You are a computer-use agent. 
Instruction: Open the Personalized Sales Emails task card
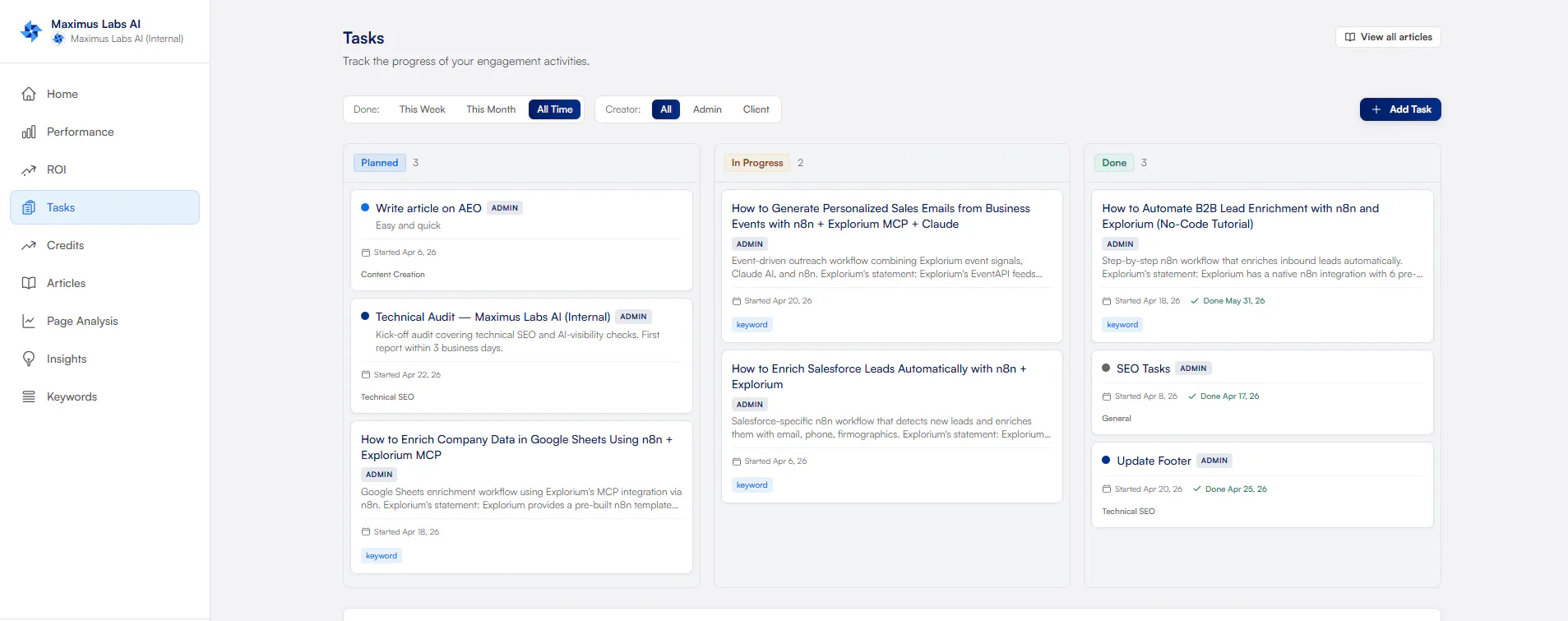point(892,266)
